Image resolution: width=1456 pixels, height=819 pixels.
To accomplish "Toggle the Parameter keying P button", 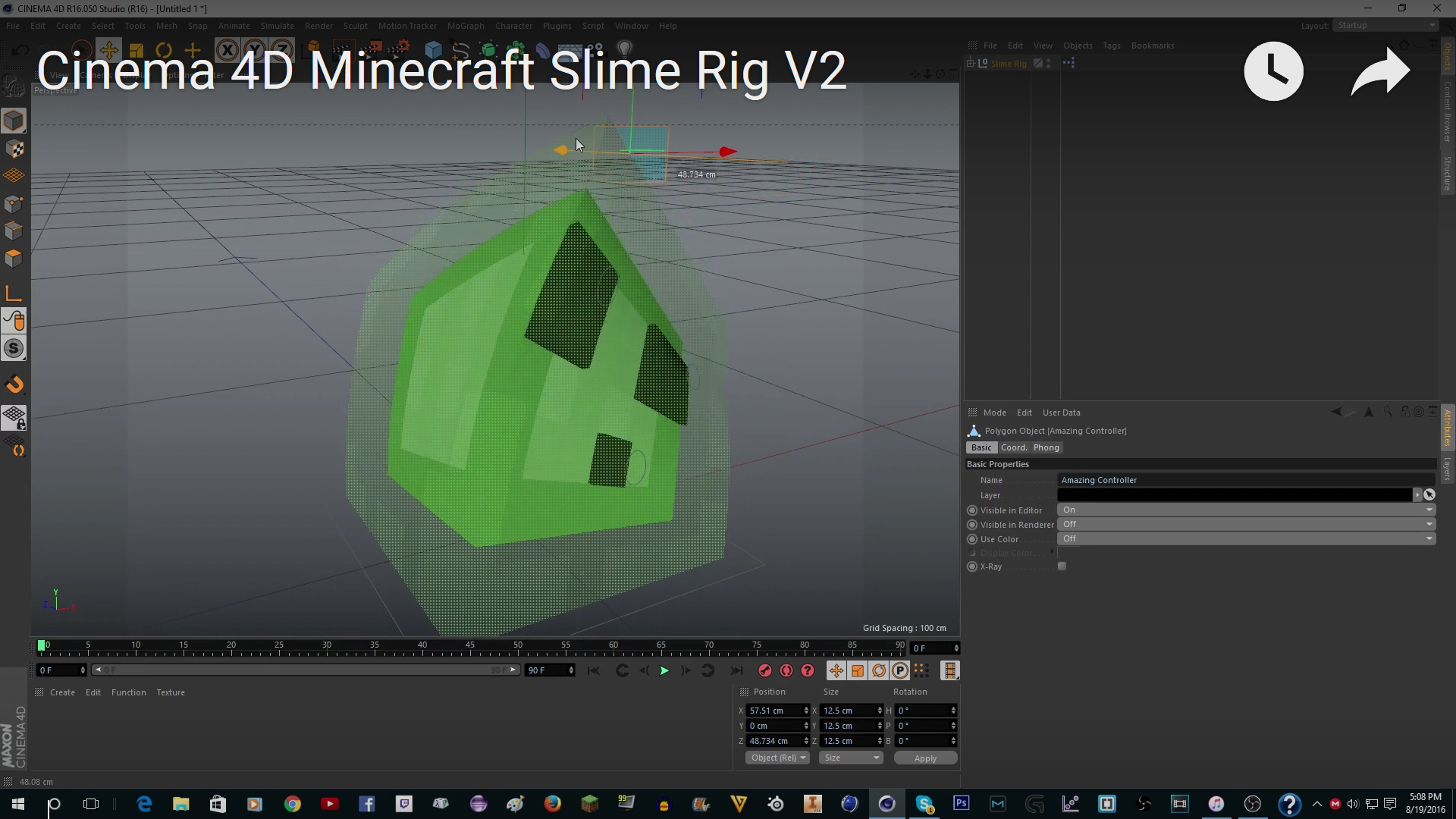I will pyautogui.click(x=900, y=670).
